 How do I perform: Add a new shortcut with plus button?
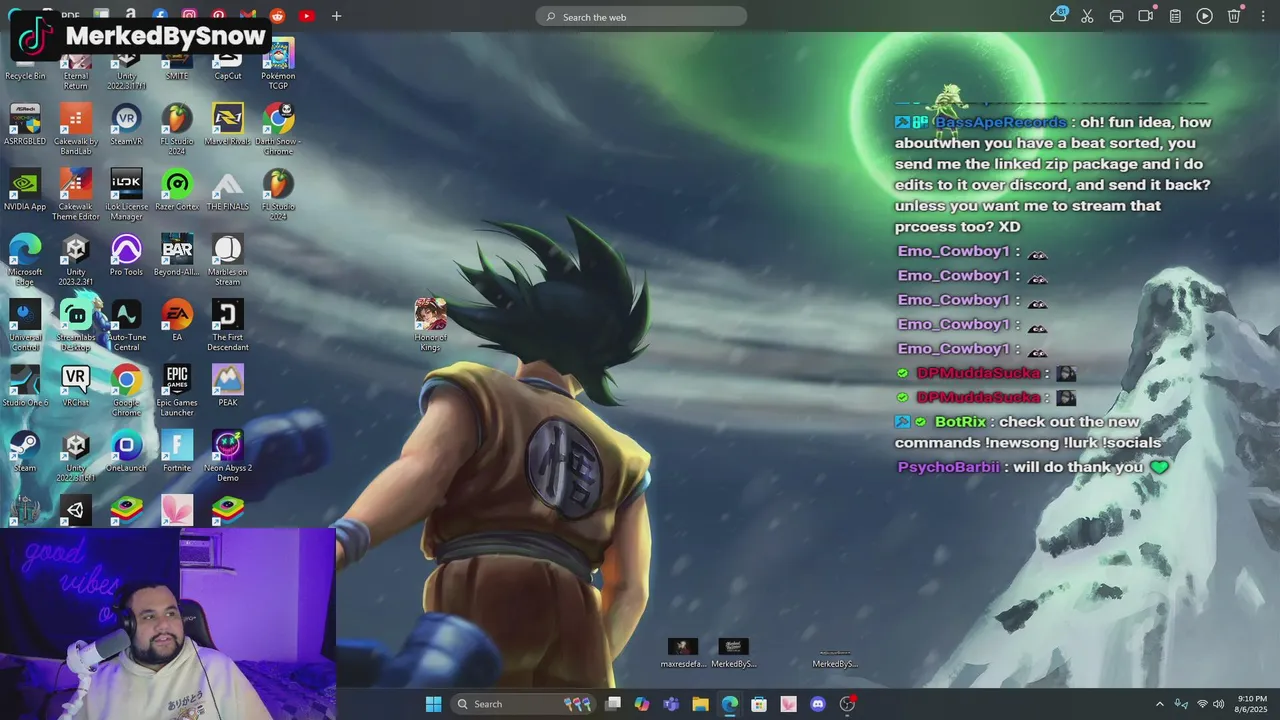click(336, 16)
